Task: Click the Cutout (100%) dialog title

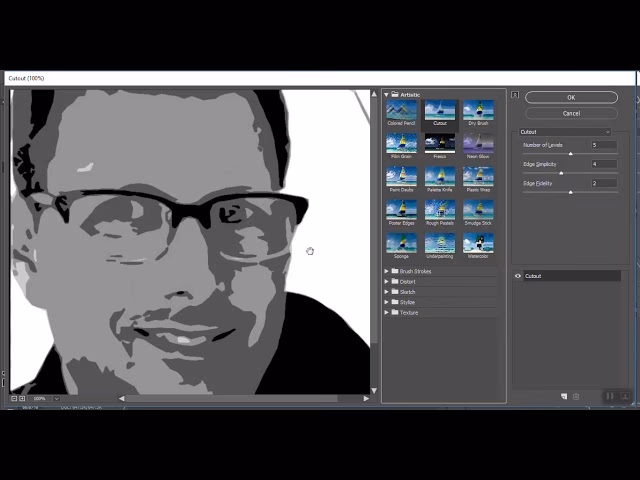Action: 26,78
